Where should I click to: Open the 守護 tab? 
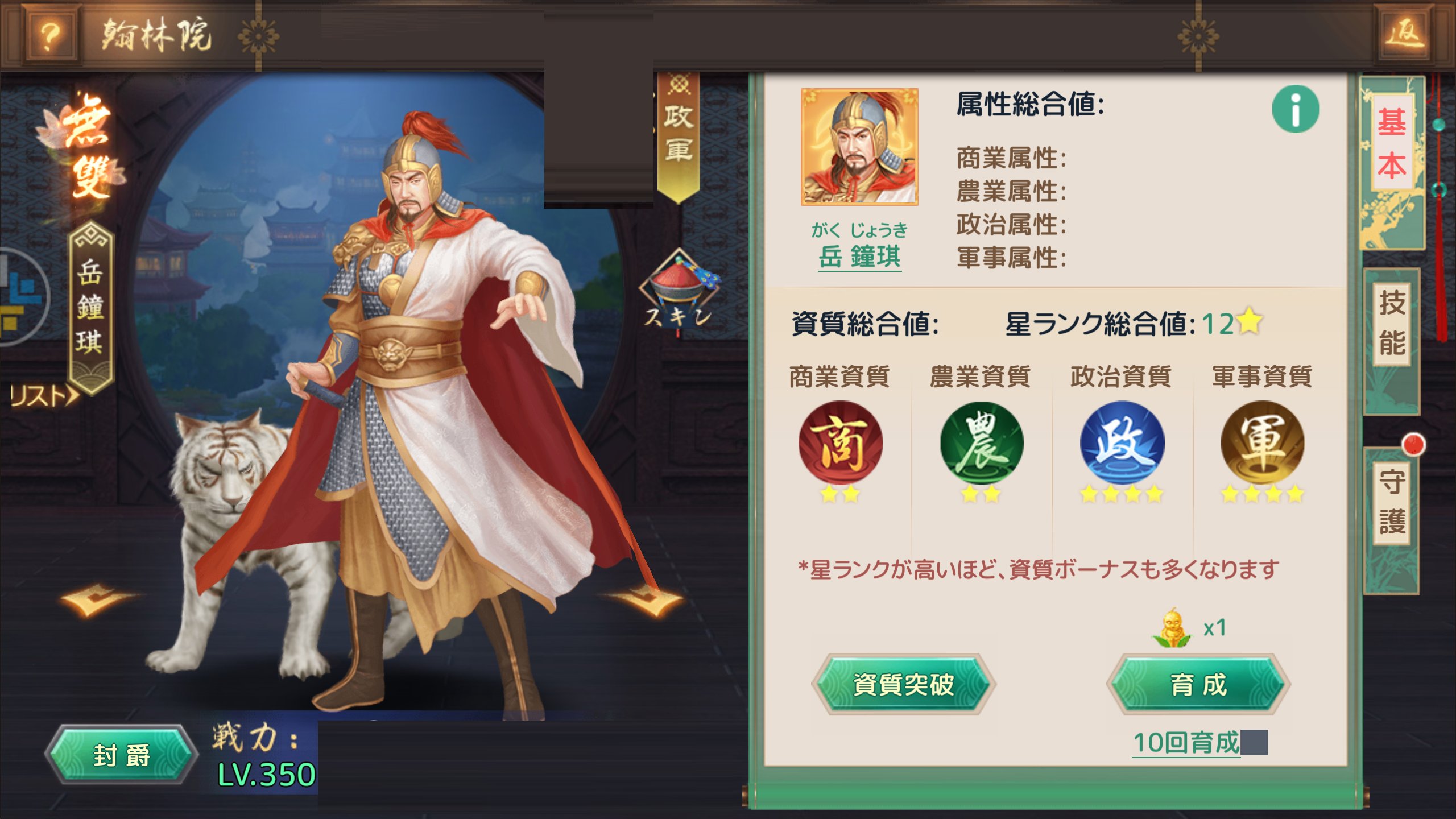[1391, 502]
